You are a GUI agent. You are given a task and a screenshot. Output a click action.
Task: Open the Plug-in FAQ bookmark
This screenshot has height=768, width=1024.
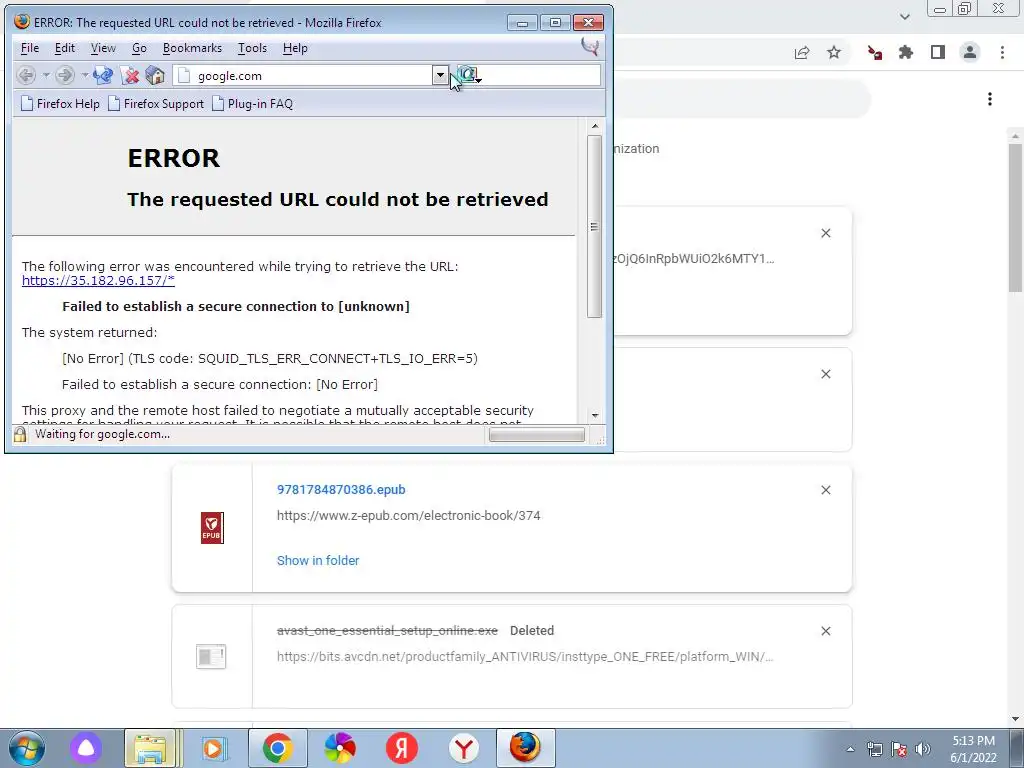pyautogui.click(x=253, y=104)
